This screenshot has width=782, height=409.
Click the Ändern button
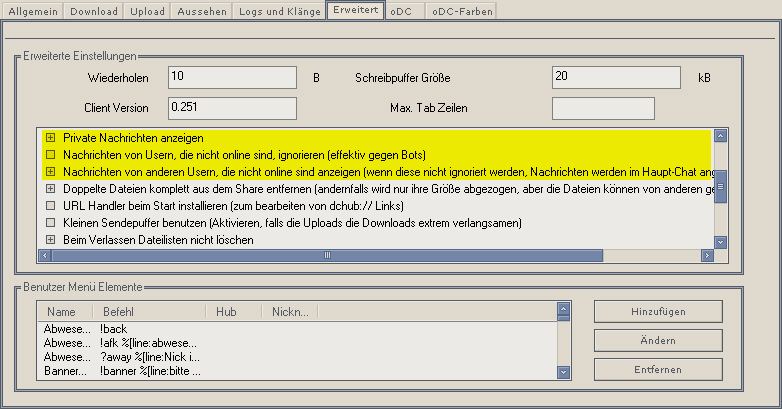pyautogui.click(x=658, y=341)
